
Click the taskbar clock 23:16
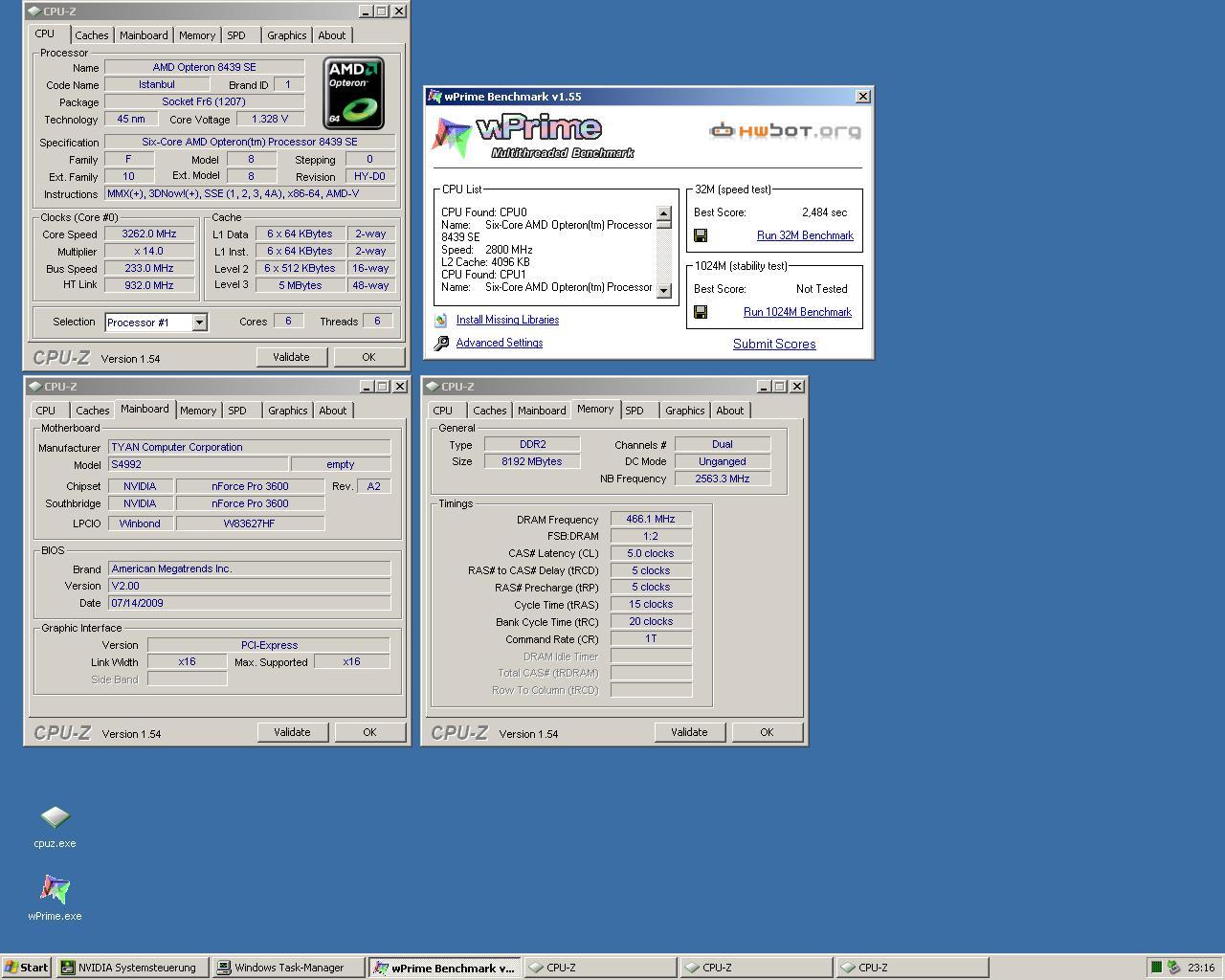click(x=1201, y=968)
